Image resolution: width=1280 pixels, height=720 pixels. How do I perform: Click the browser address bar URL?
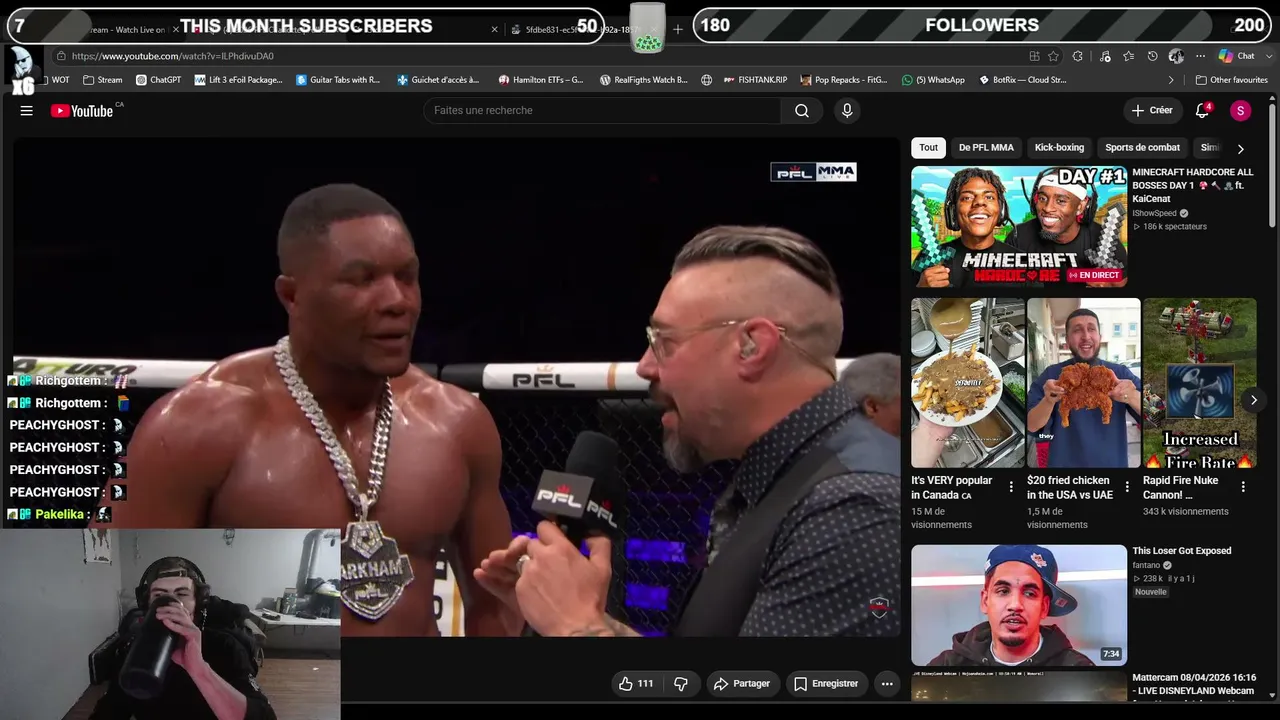pyautogui.click(x=173, y=56)
